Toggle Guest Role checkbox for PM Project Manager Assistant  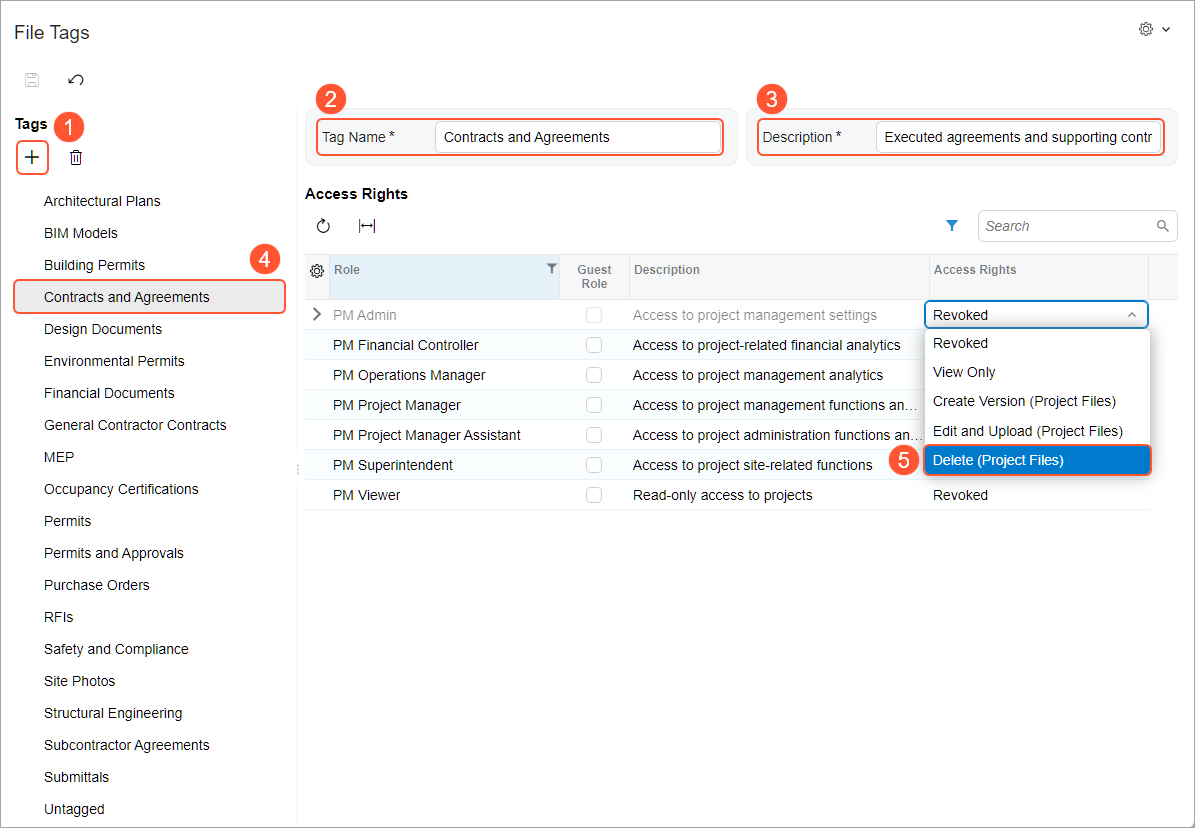[x=594, y=435]
